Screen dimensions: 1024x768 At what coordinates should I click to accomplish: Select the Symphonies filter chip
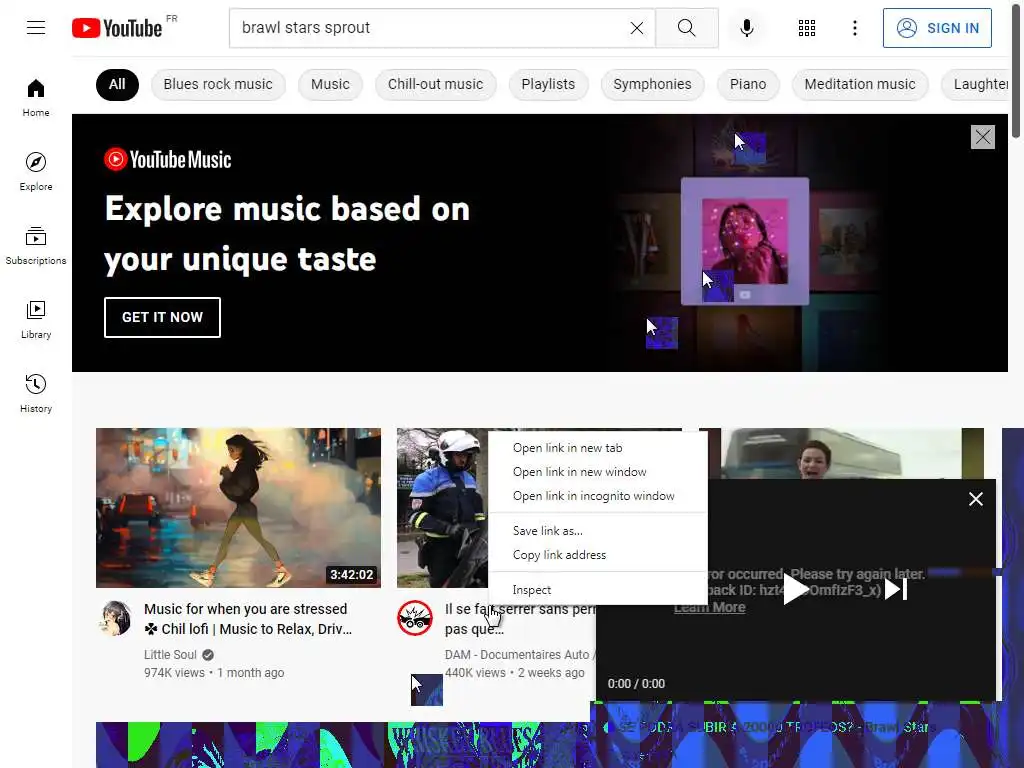pos(652,84)
